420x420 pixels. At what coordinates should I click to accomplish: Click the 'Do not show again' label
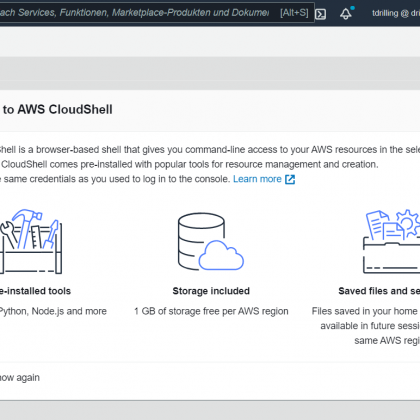click(x=20, y=378)
